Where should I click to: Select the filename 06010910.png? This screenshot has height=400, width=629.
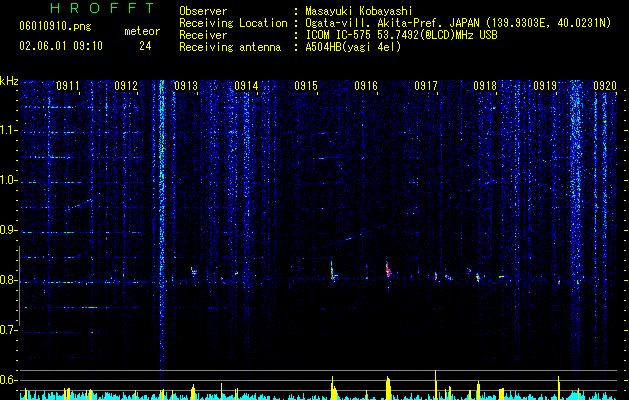tap(55, 26)
